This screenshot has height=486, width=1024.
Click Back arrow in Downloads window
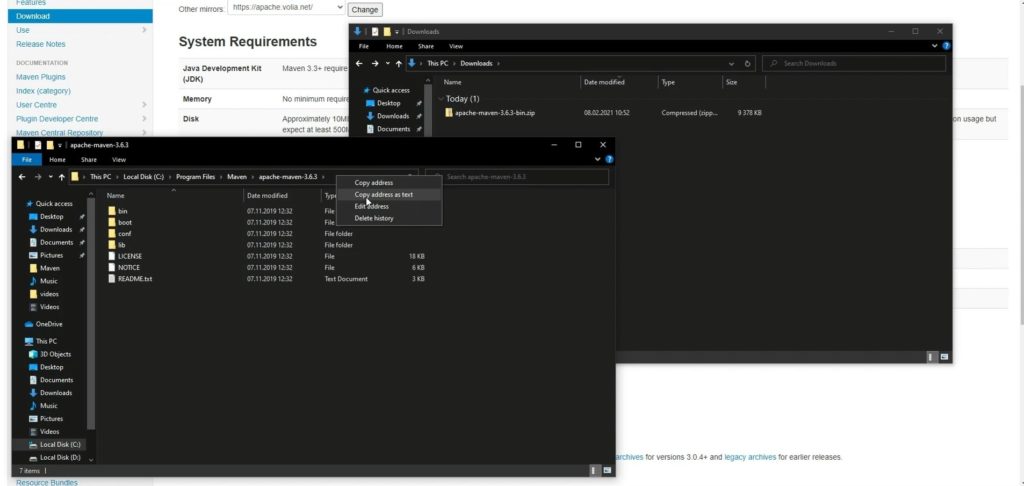click(359, 63)
